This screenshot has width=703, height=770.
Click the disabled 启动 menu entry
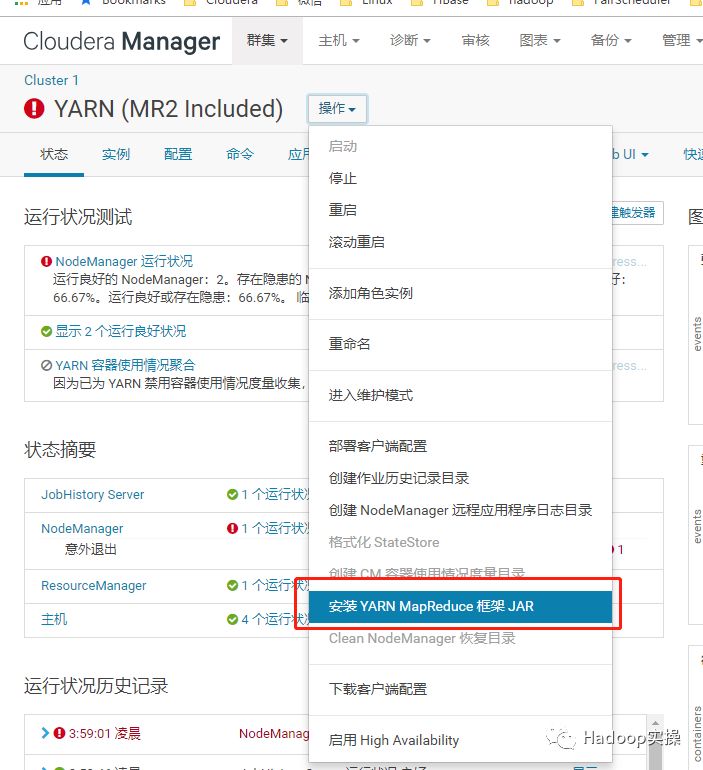coord(460,146)
